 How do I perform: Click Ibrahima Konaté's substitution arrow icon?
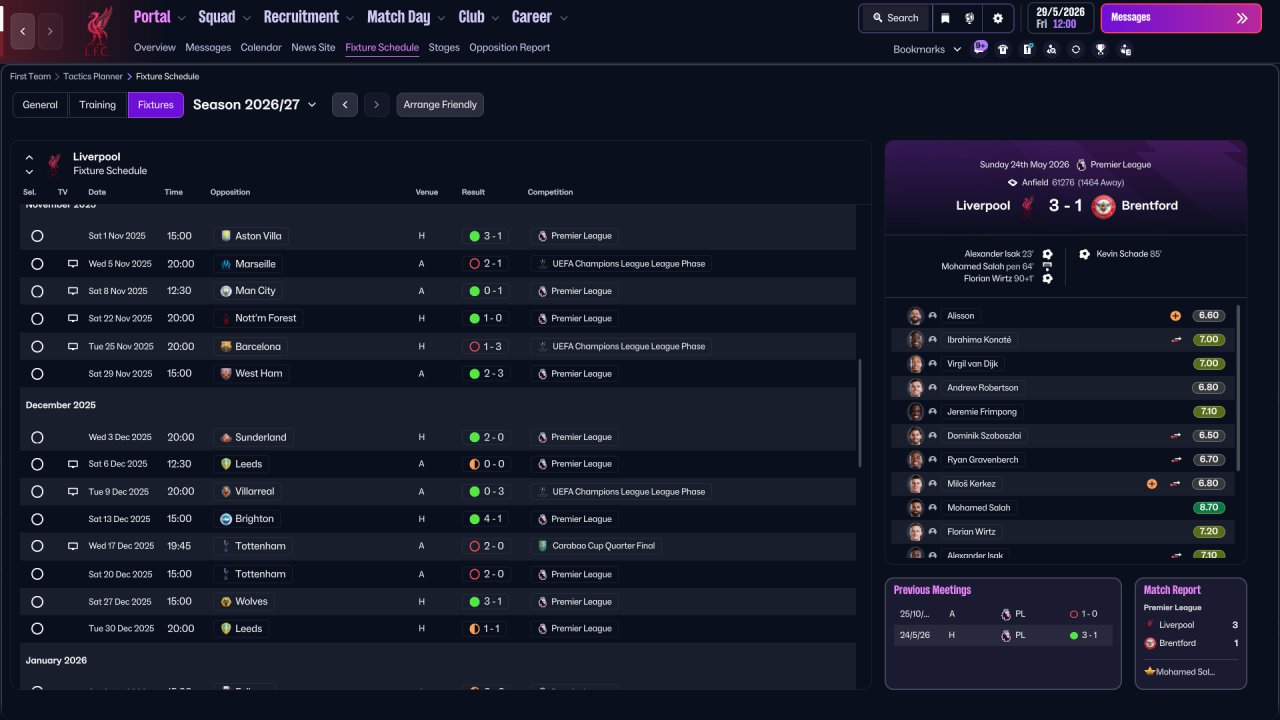1176,340
